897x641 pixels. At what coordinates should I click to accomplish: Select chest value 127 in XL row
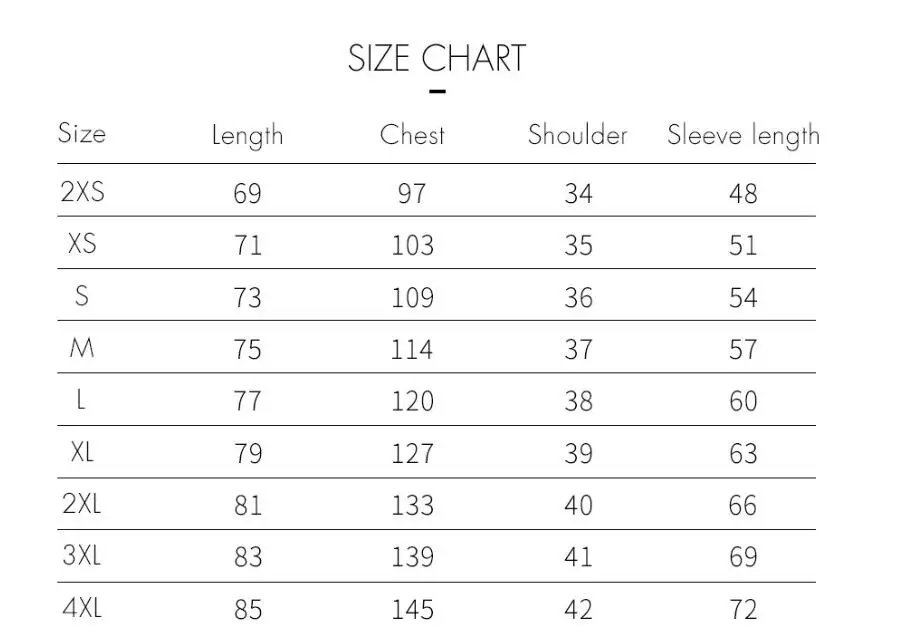pos(412,454)
